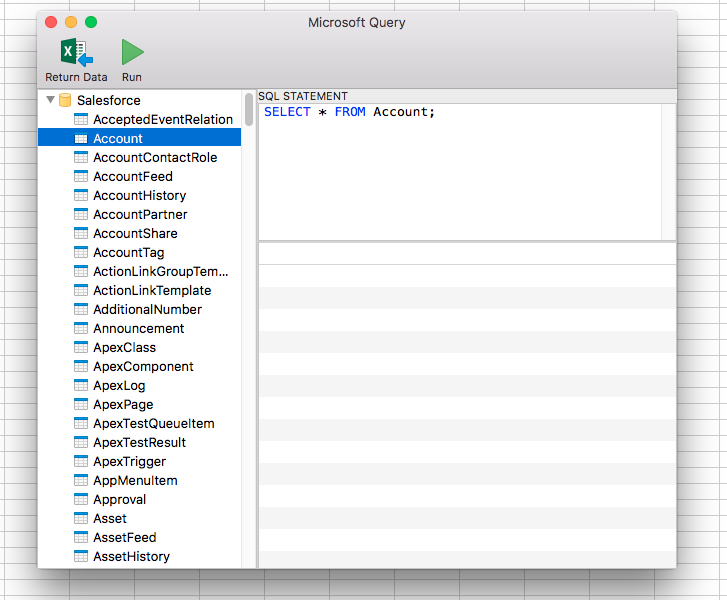
Task: Click the ApexComponent table icon
Action: coord(81,366)
